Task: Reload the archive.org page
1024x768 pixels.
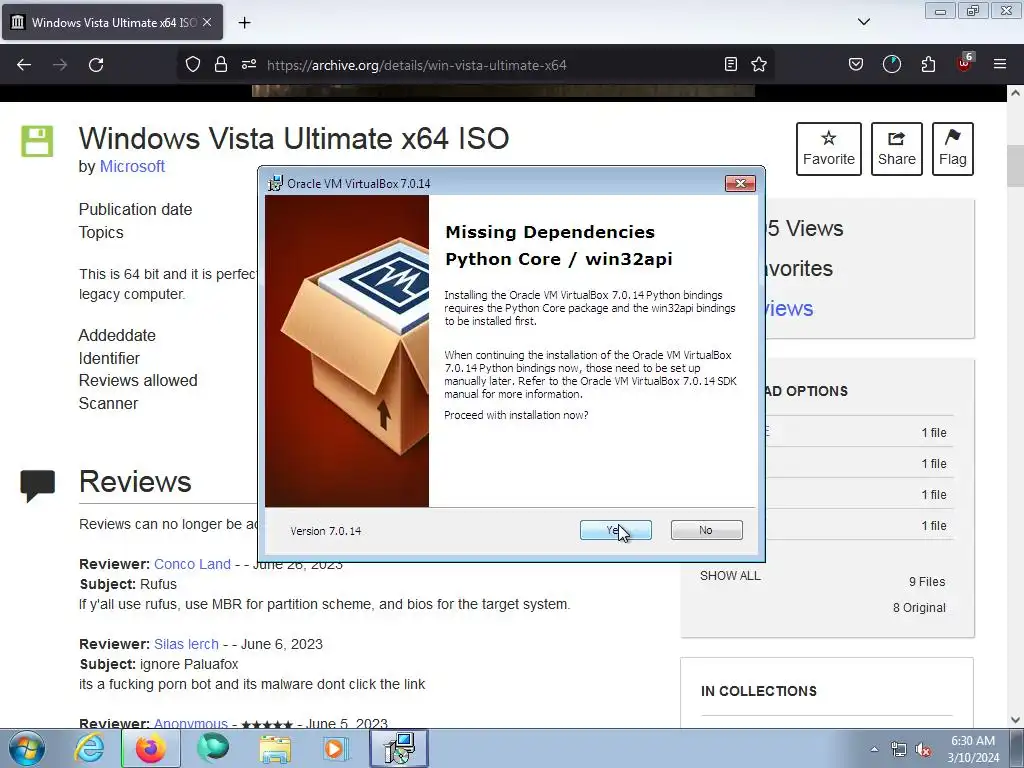Action: (x=96, y=65)
